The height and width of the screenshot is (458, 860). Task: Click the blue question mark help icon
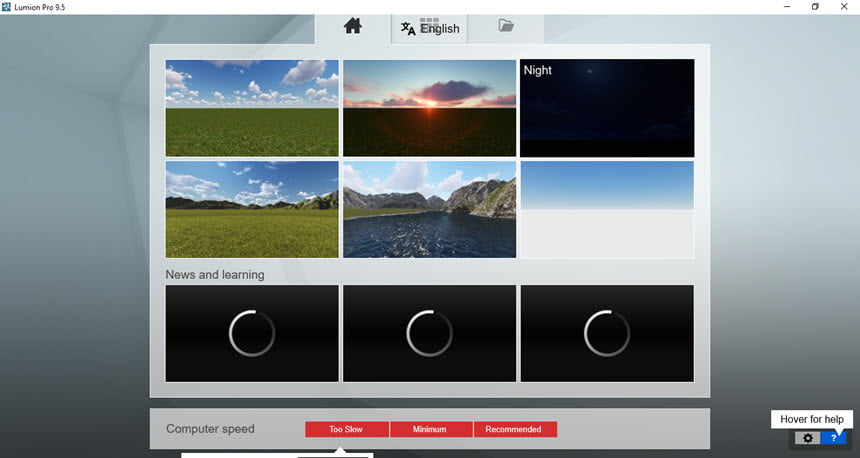[834, 438]
